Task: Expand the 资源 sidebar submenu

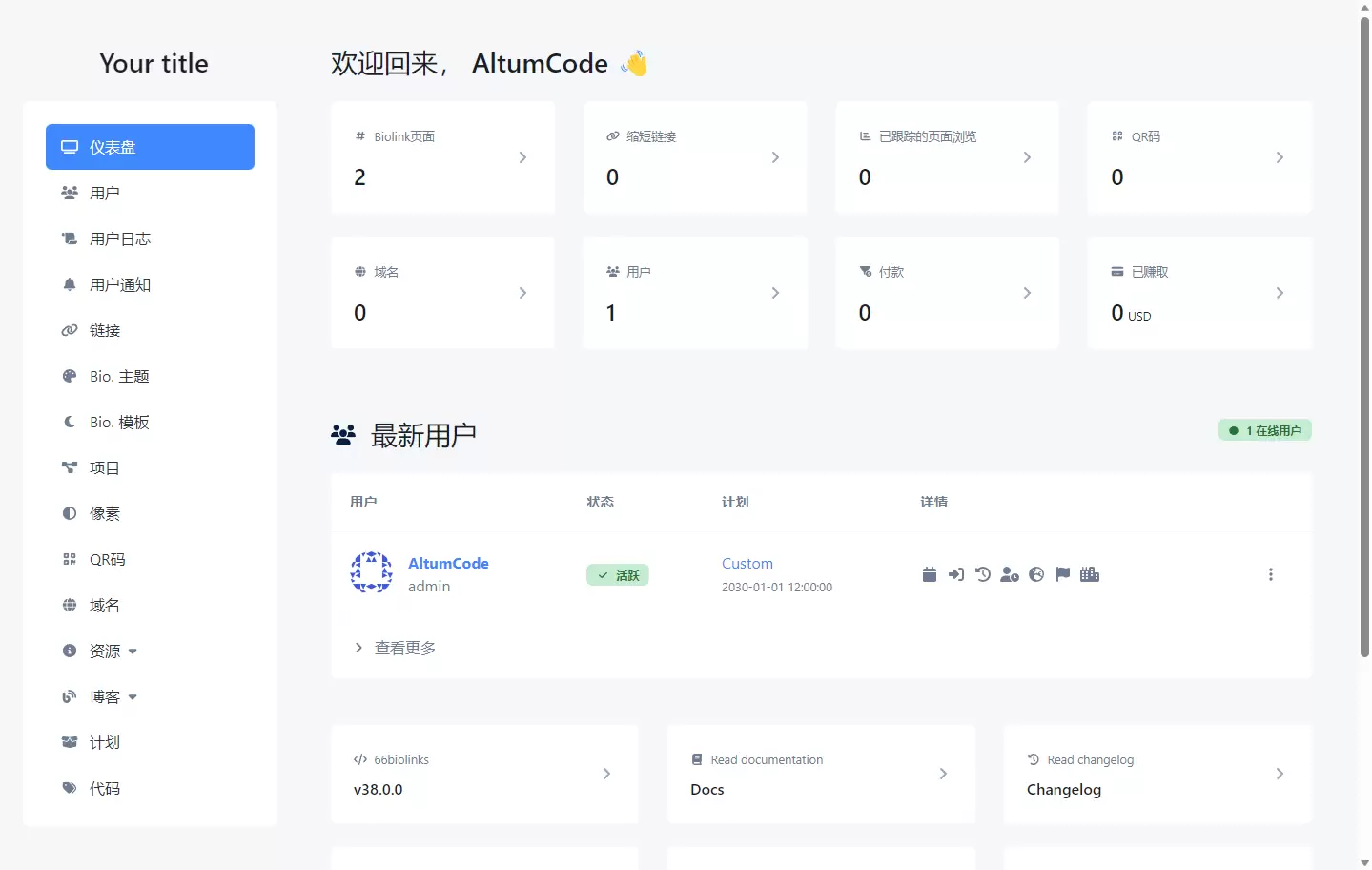Action: coord(150,651)
